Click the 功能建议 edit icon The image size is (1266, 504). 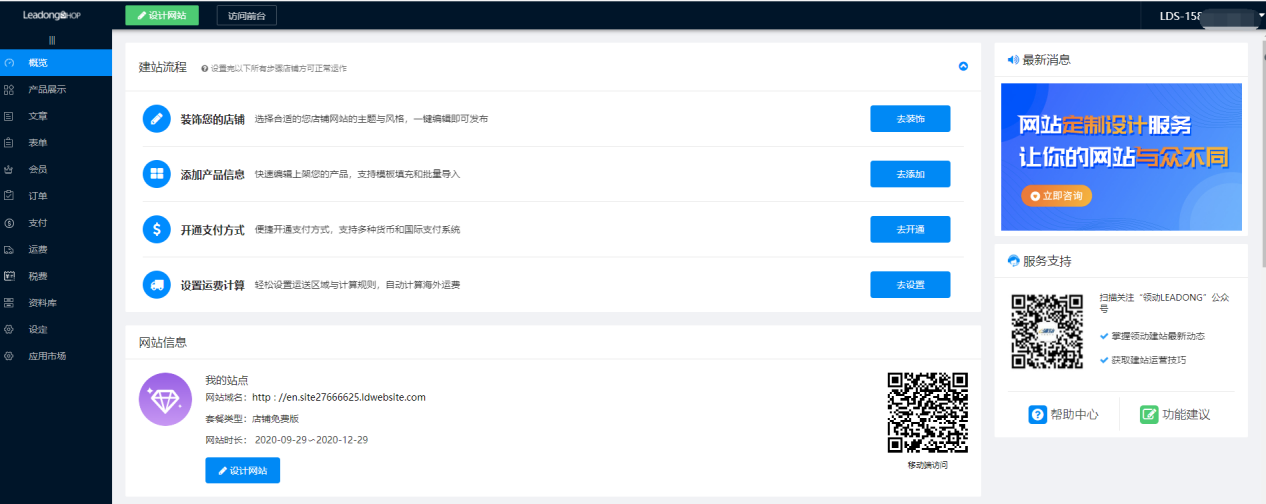click(1148, 414)
